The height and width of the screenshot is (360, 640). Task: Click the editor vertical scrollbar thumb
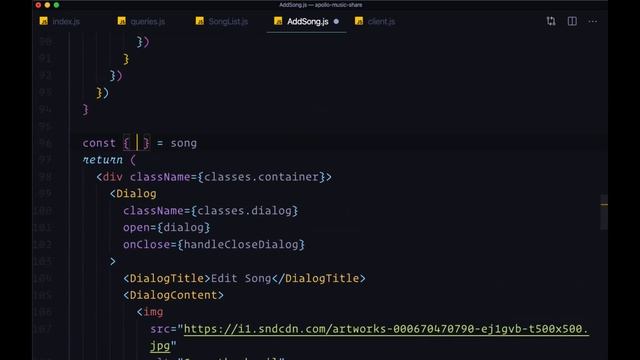tap(604, 212)
